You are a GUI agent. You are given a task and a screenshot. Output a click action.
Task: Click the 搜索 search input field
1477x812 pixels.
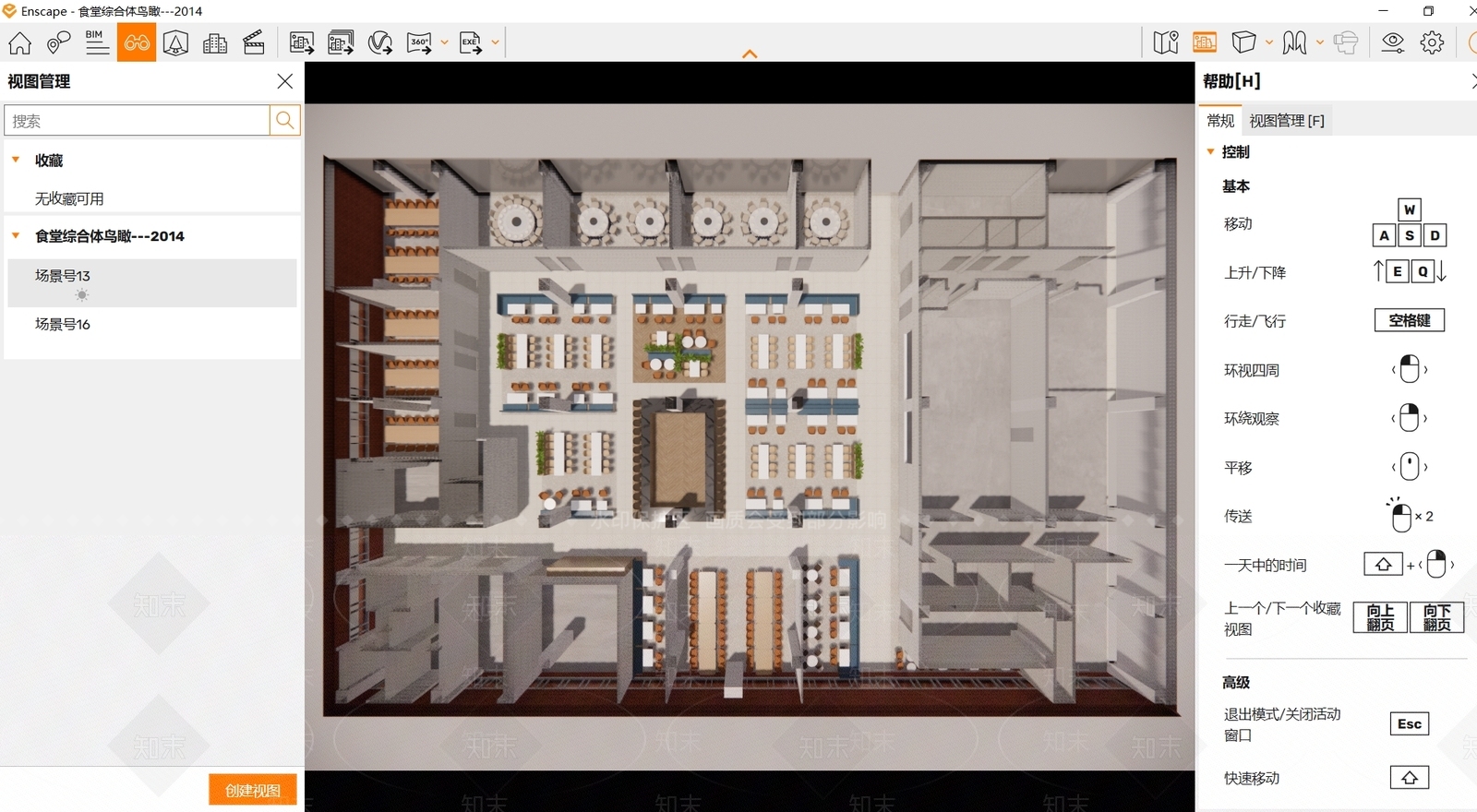pos(138,120)
